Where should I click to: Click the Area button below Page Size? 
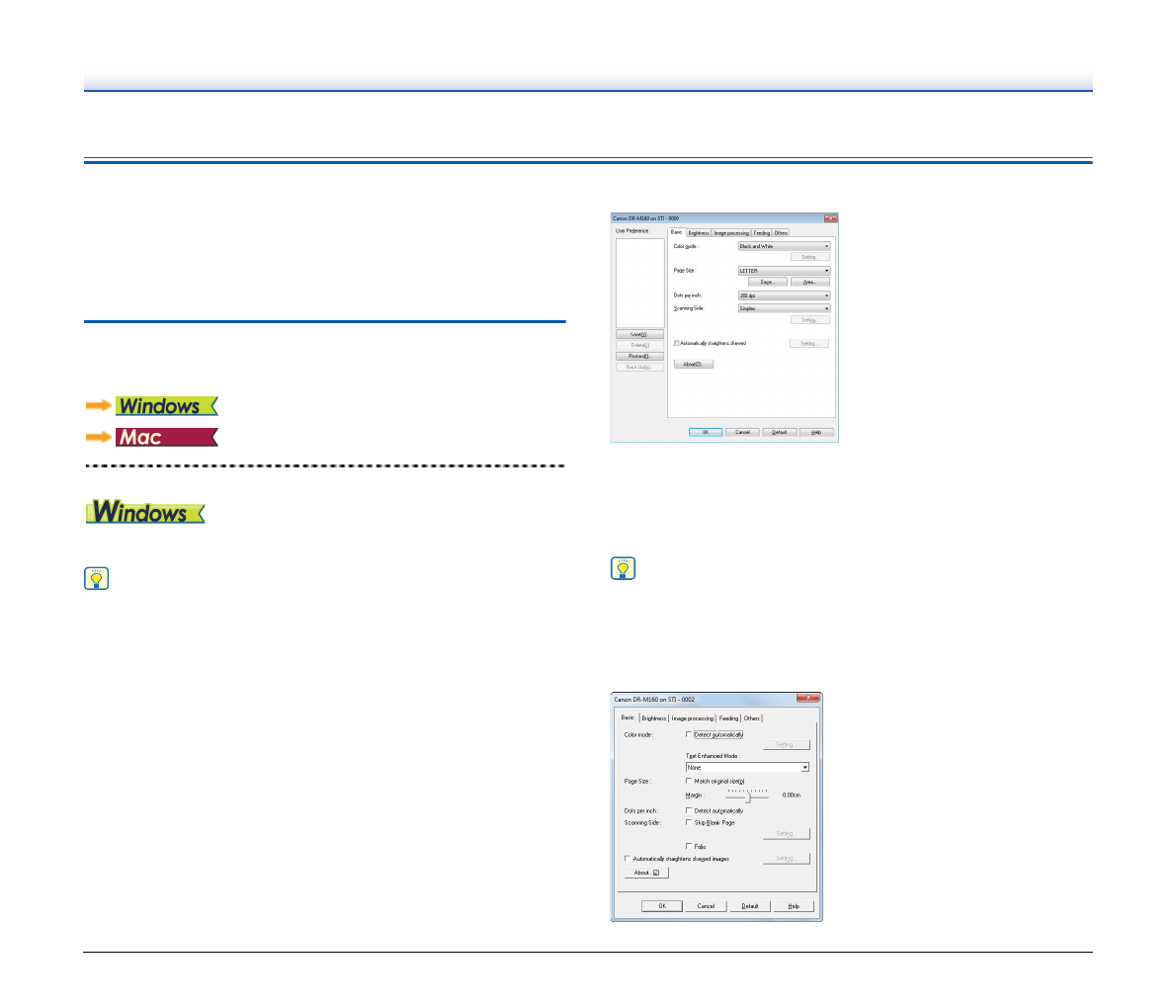coord(809,282)
